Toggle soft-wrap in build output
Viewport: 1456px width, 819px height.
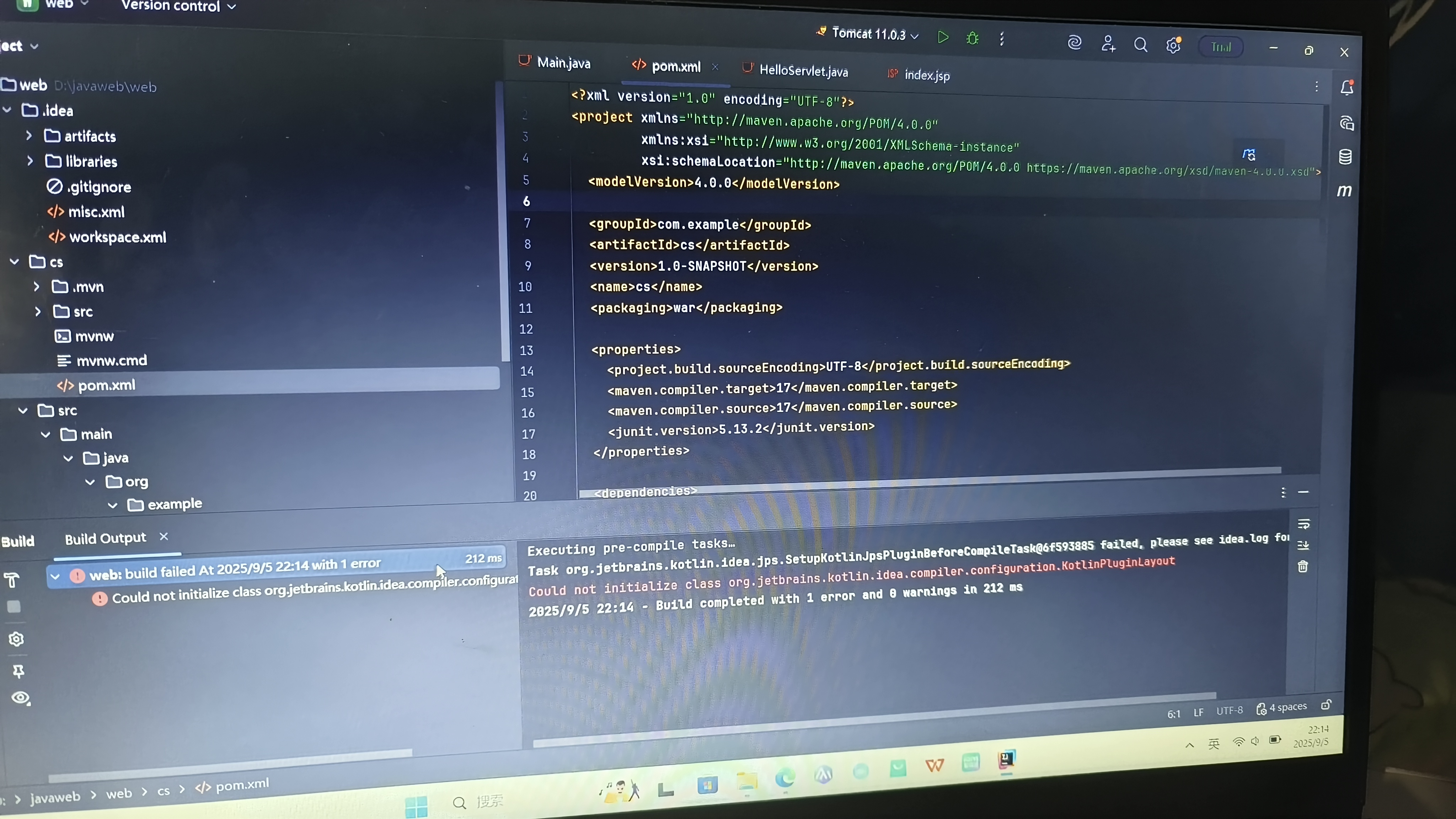pyautogui.click(x=1304, y=524)
